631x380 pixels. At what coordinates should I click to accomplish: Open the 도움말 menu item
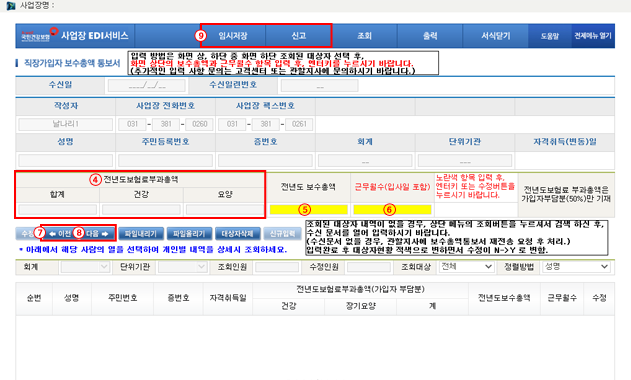(550, 36)
